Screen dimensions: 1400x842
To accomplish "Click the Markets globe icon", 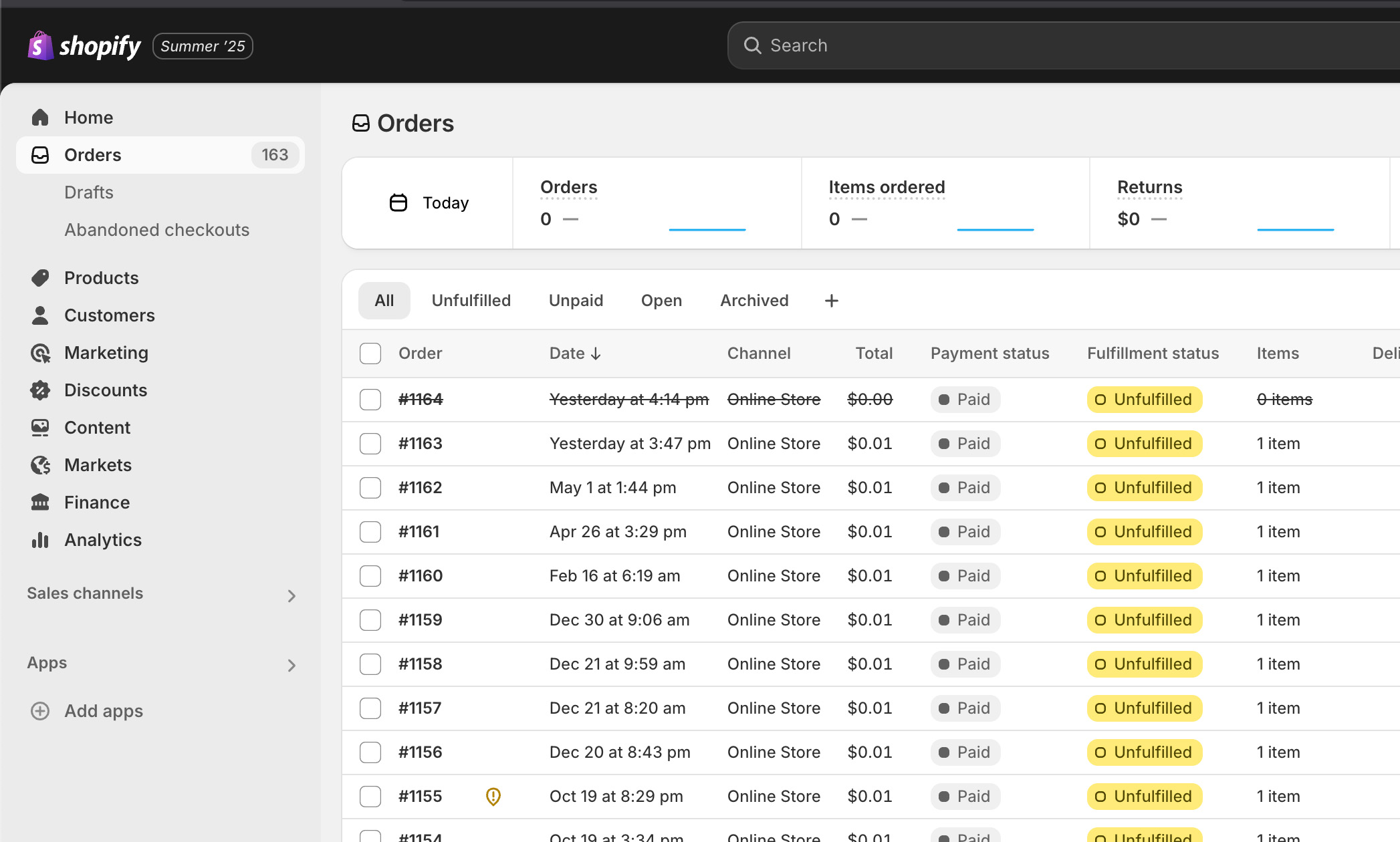I will tap(40, 465).
